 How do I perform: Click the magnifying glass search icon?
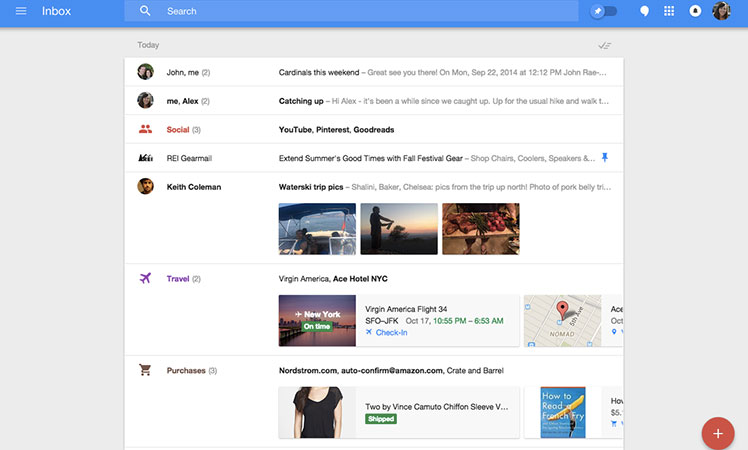click(145, 11)
